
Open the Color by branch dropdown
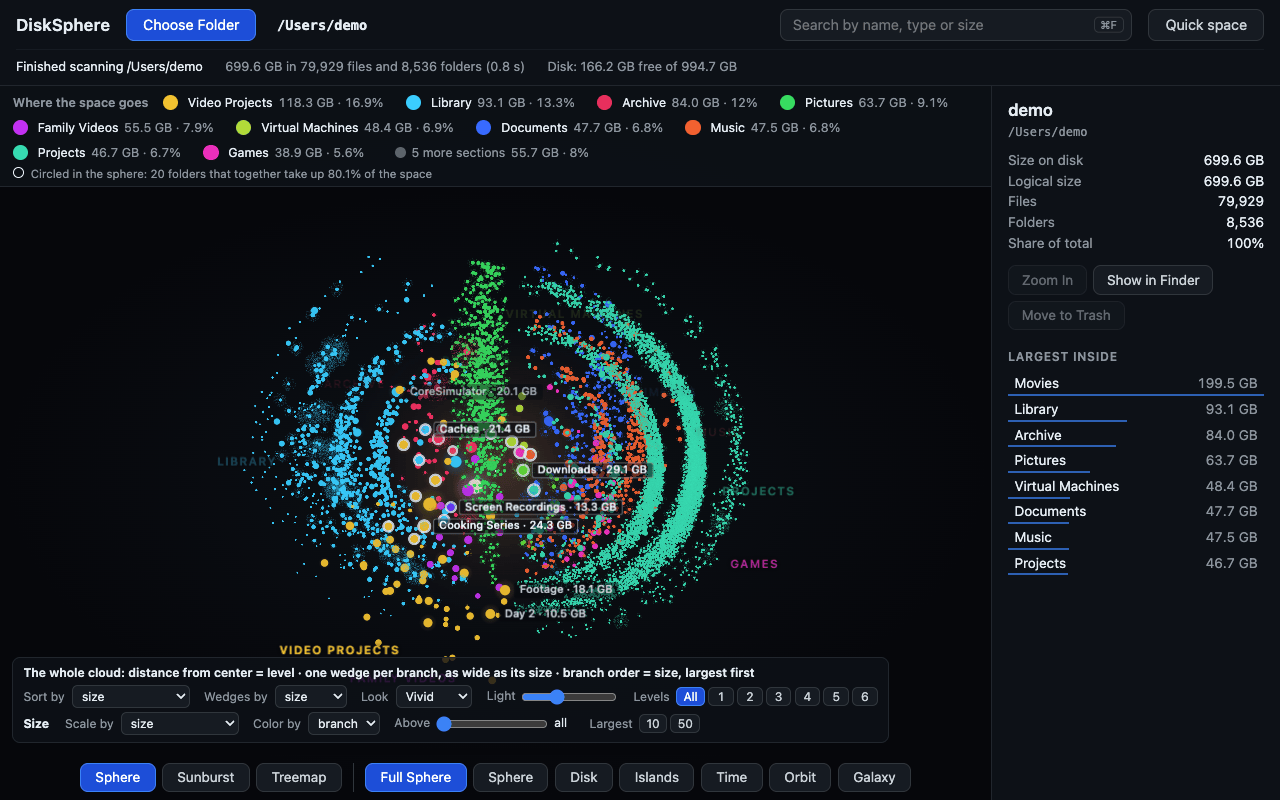pos(343,723)
